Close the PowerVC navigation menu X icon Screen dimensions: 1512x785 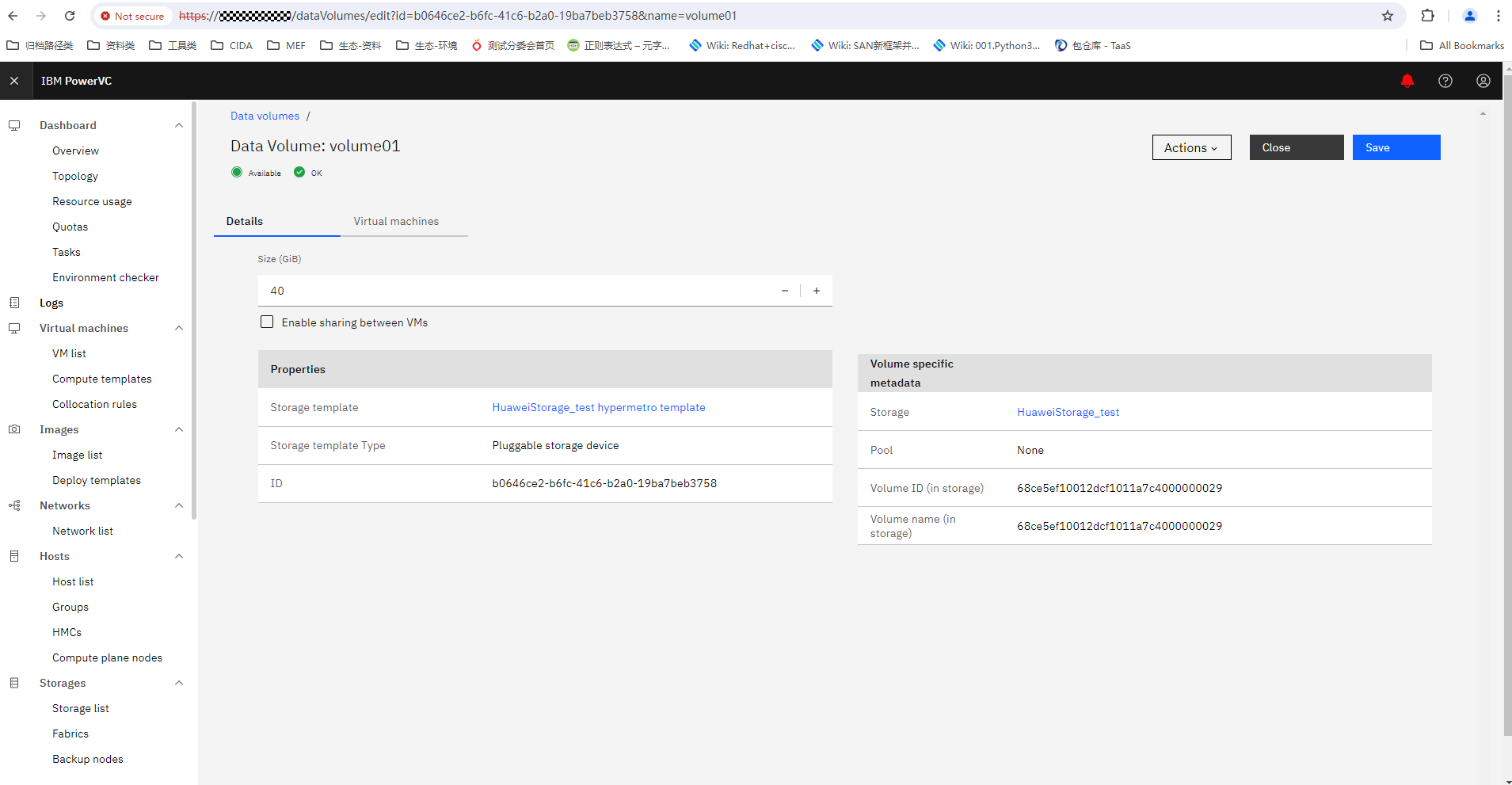14,81
